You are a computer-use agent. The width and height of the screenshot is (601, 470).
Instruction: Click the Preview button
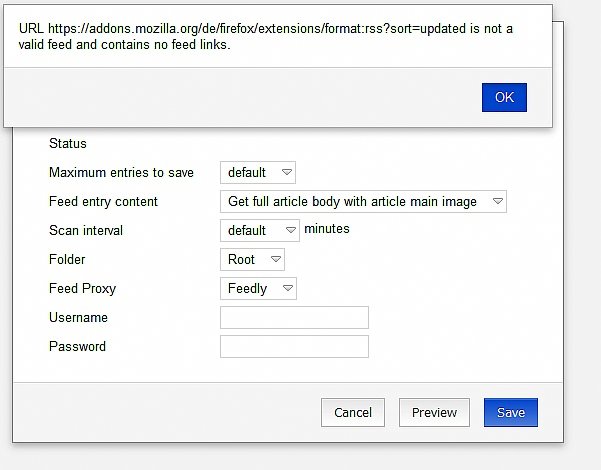tap(434, 412)
